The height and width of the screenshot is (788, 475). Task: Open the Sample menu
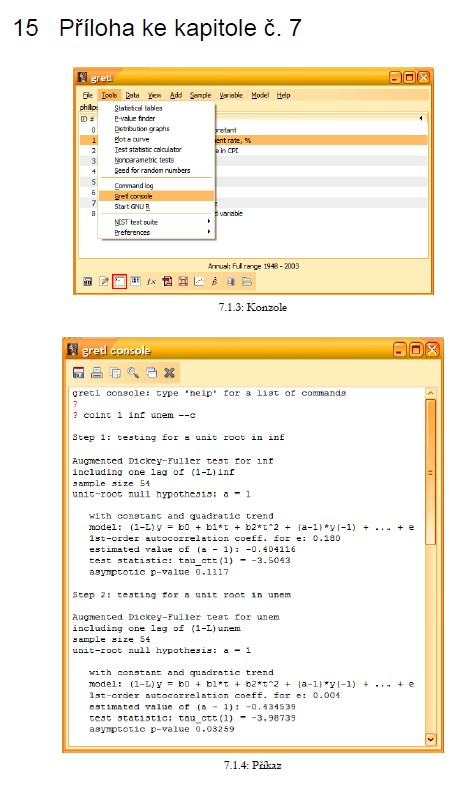click(x=201, y=95)
